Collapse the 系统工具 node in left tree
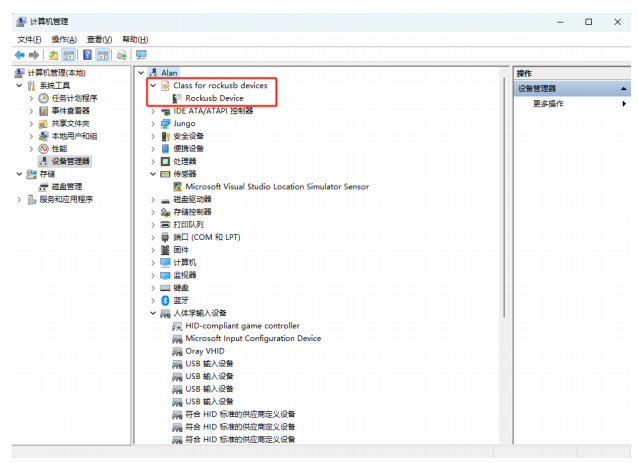This screenshot has width=638, height=463. pos(18,86)
